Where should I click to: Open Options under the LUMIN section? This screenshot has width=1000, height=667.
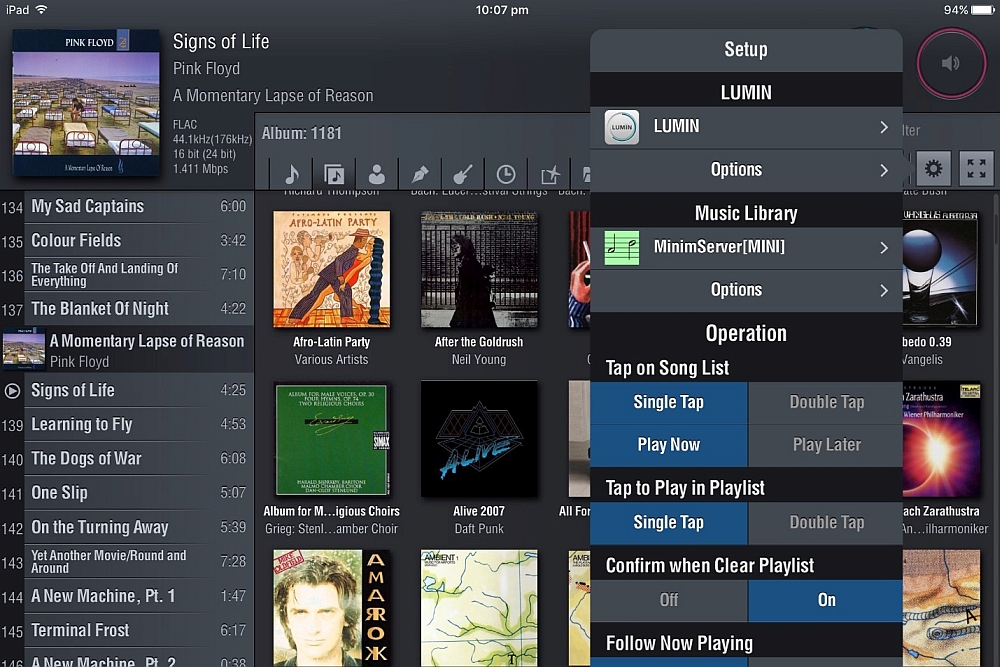click(x=746, y=170)
